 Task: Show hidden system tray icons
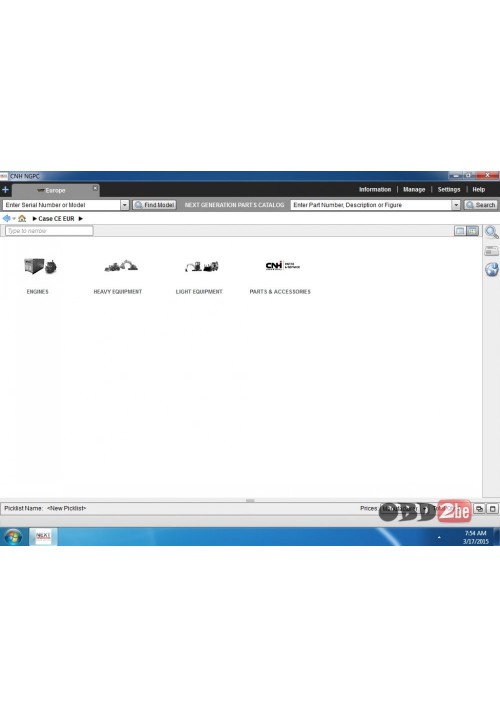click(x=439, y=537)
